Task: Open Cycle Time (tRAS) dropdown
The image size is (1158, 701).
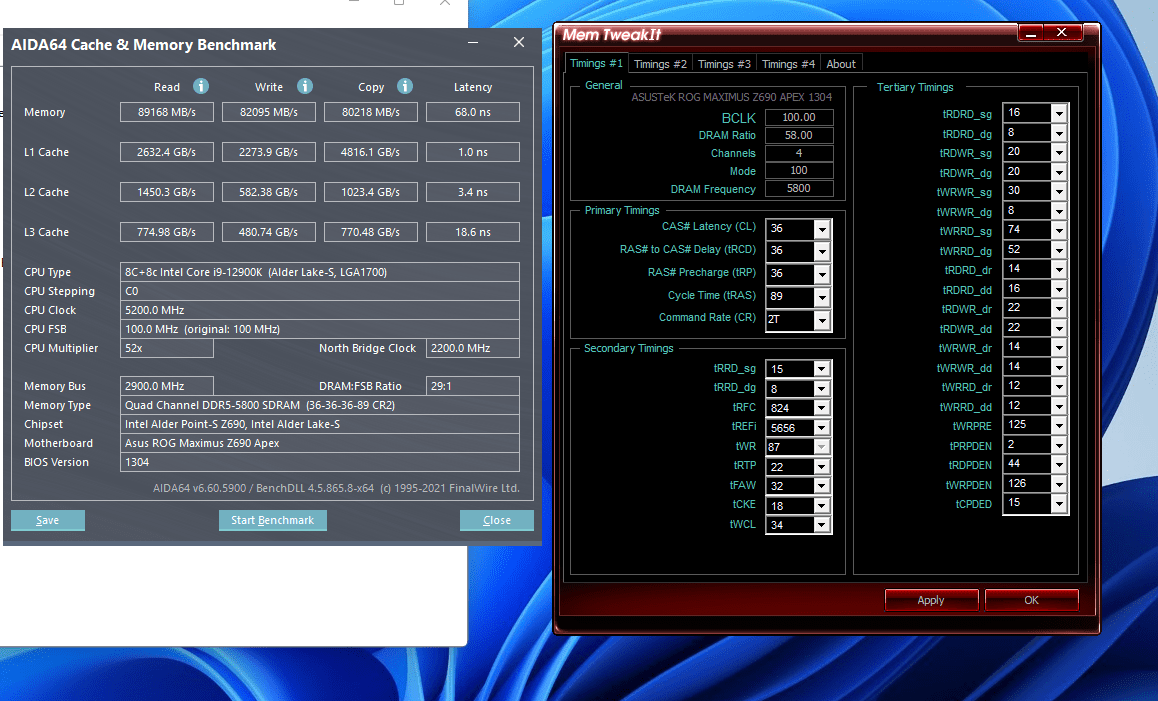Action: point(822,297)
